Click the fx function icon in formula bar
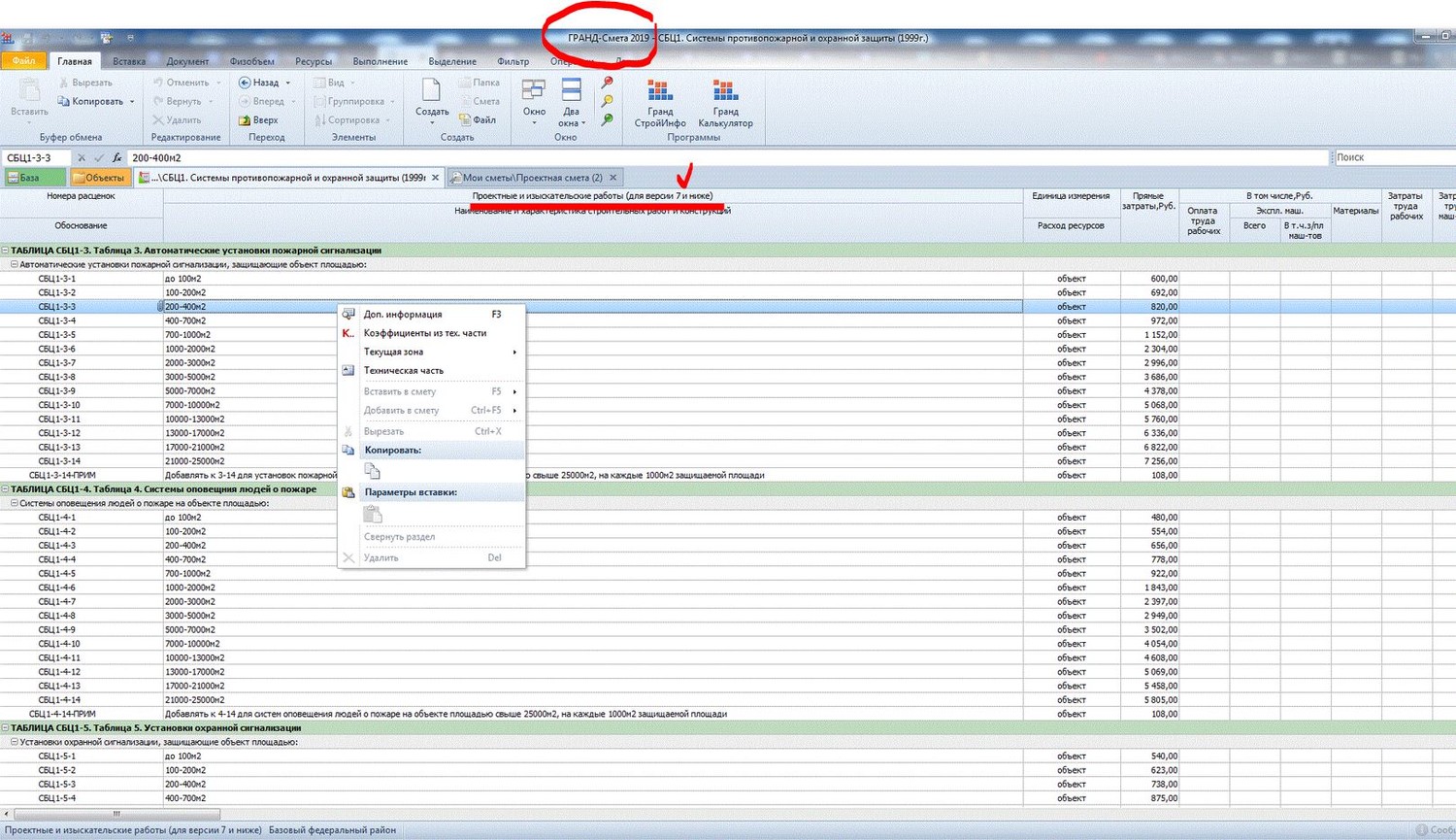This screenshot has width=1456, height=840. click(x=116, y=157)
